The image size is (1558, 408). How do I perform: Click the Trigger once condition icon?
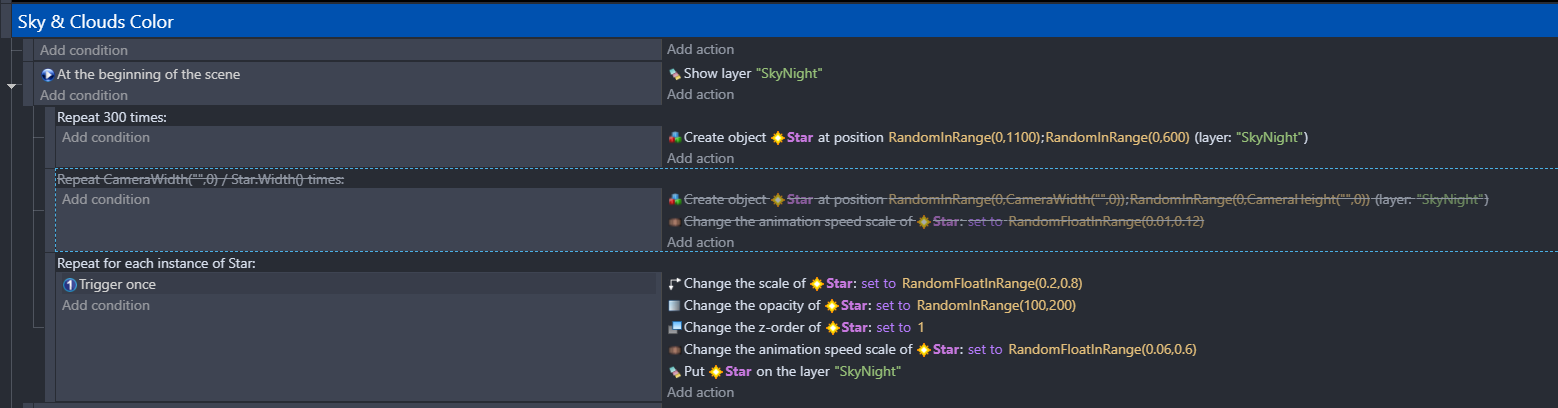point(69,285)
